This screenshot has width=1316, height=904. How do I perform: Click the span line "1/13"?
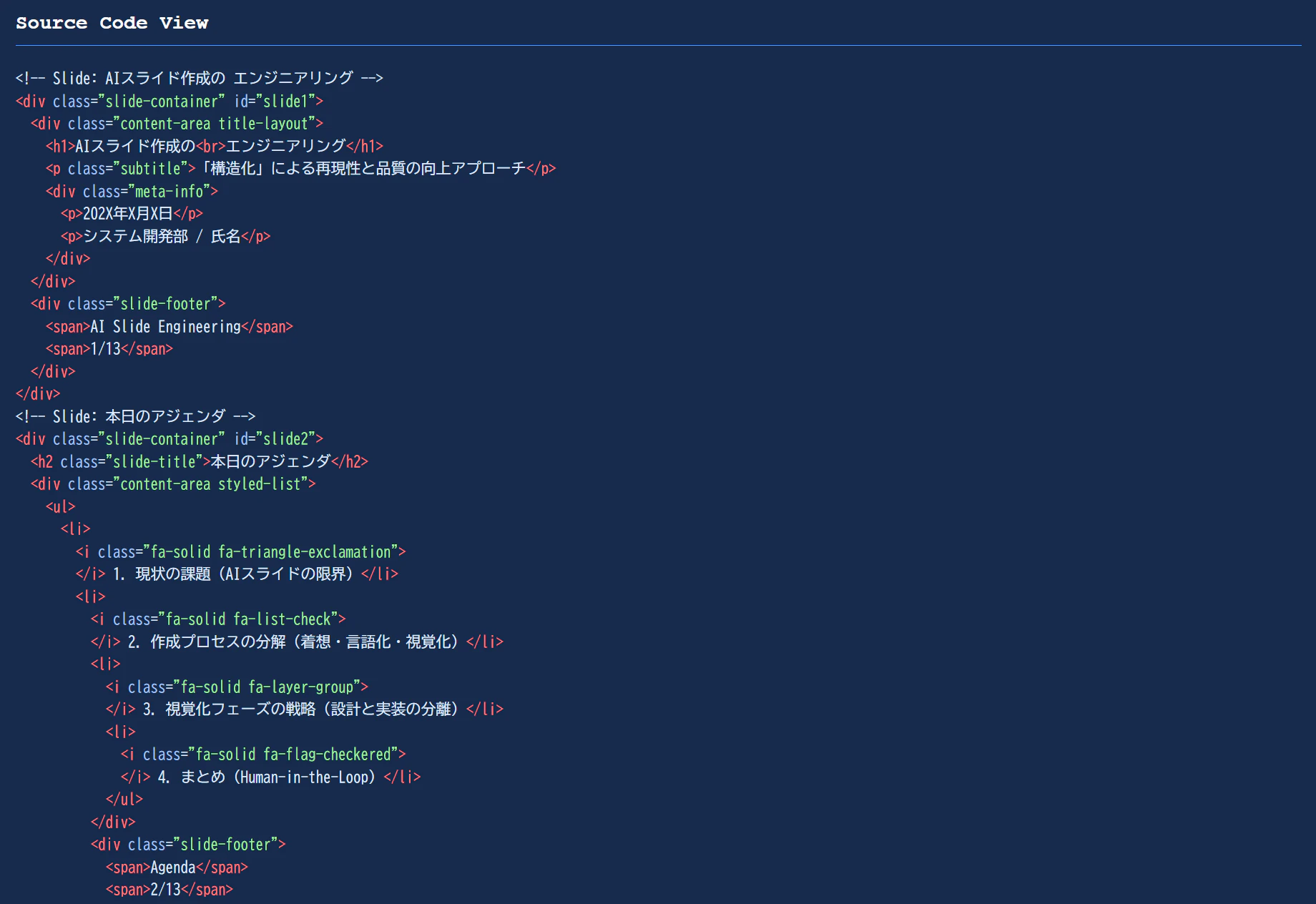(109, 349)
